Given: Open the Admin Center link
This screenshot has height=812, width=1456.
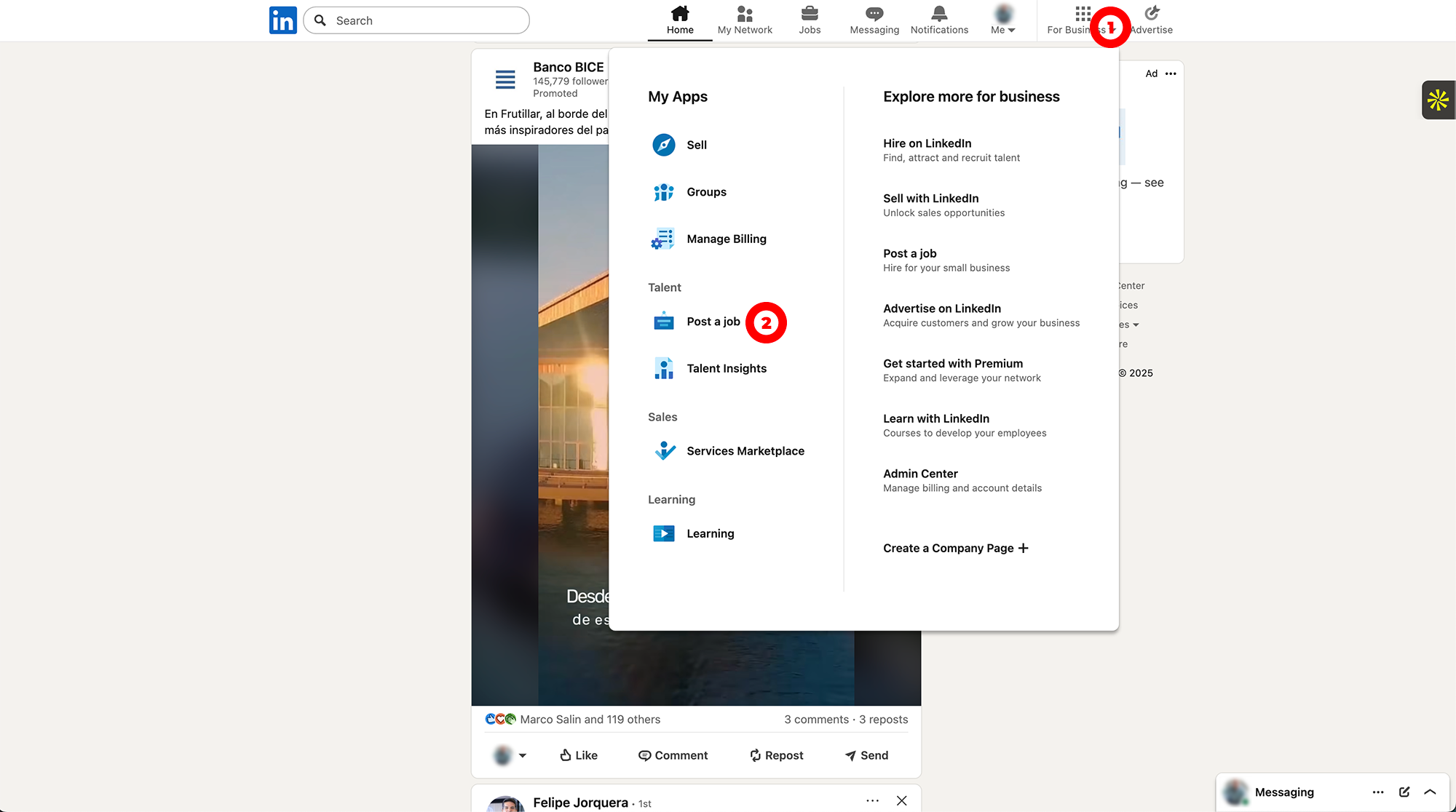Looking at the screenshot, I should [x=920, y=474].
